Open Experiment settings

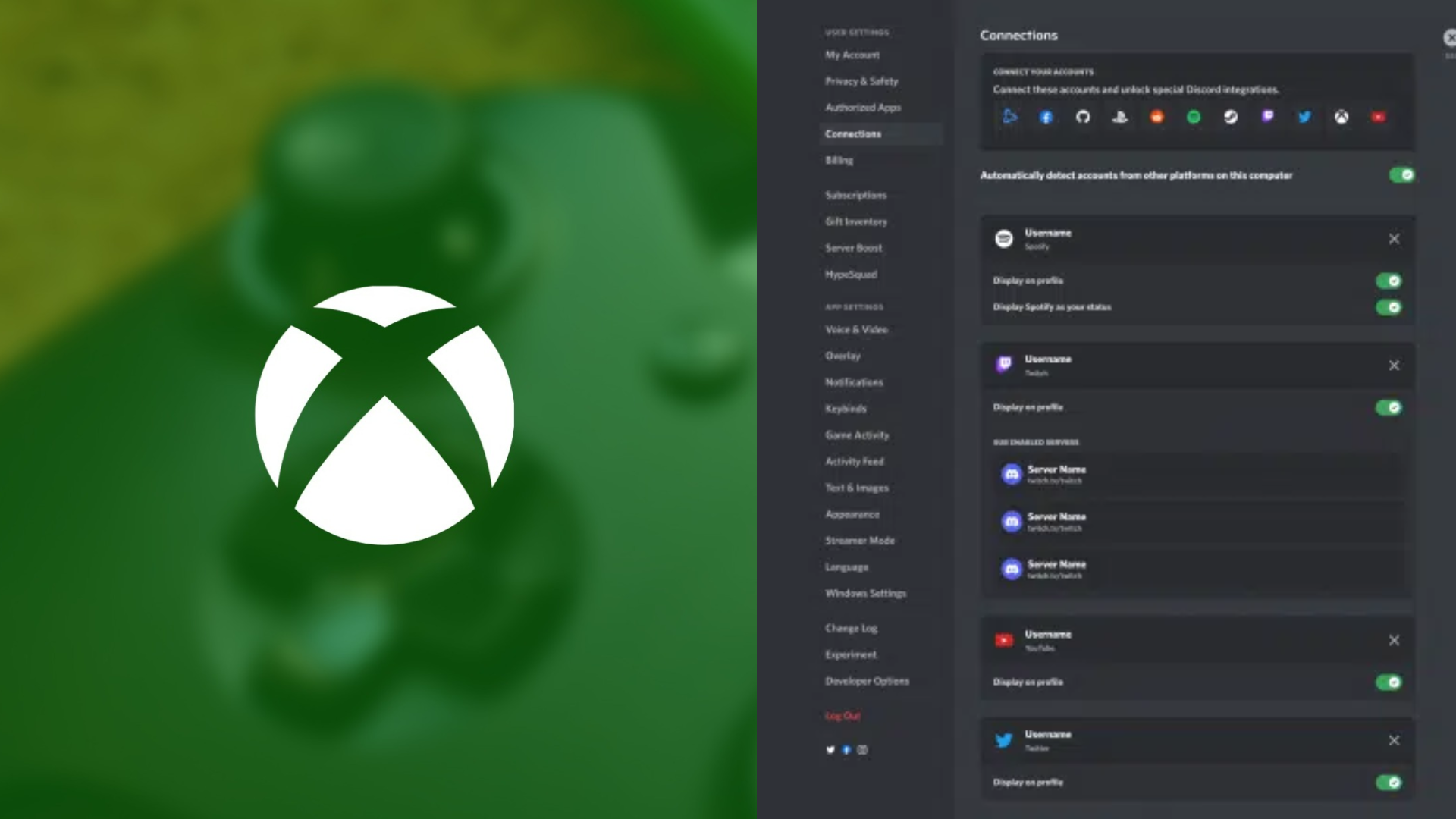tap(851, 654)
